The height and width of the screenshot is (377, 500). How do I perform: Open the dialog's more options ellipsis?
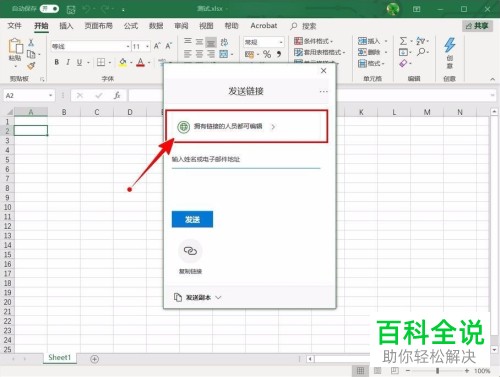[323, 91]
